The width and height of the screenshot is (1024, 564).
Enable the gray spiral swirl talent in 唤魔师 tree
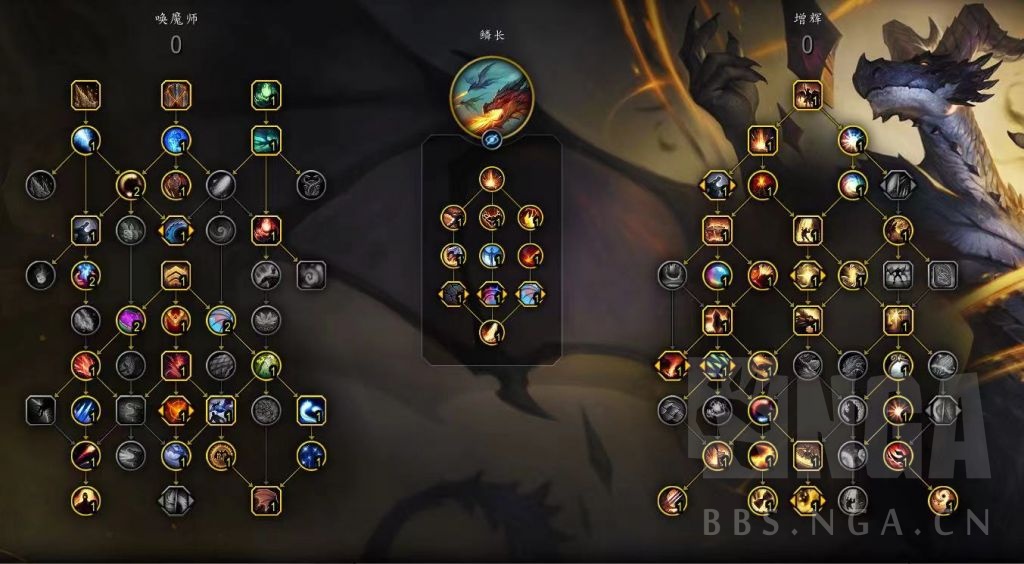[x=221, y=230]
